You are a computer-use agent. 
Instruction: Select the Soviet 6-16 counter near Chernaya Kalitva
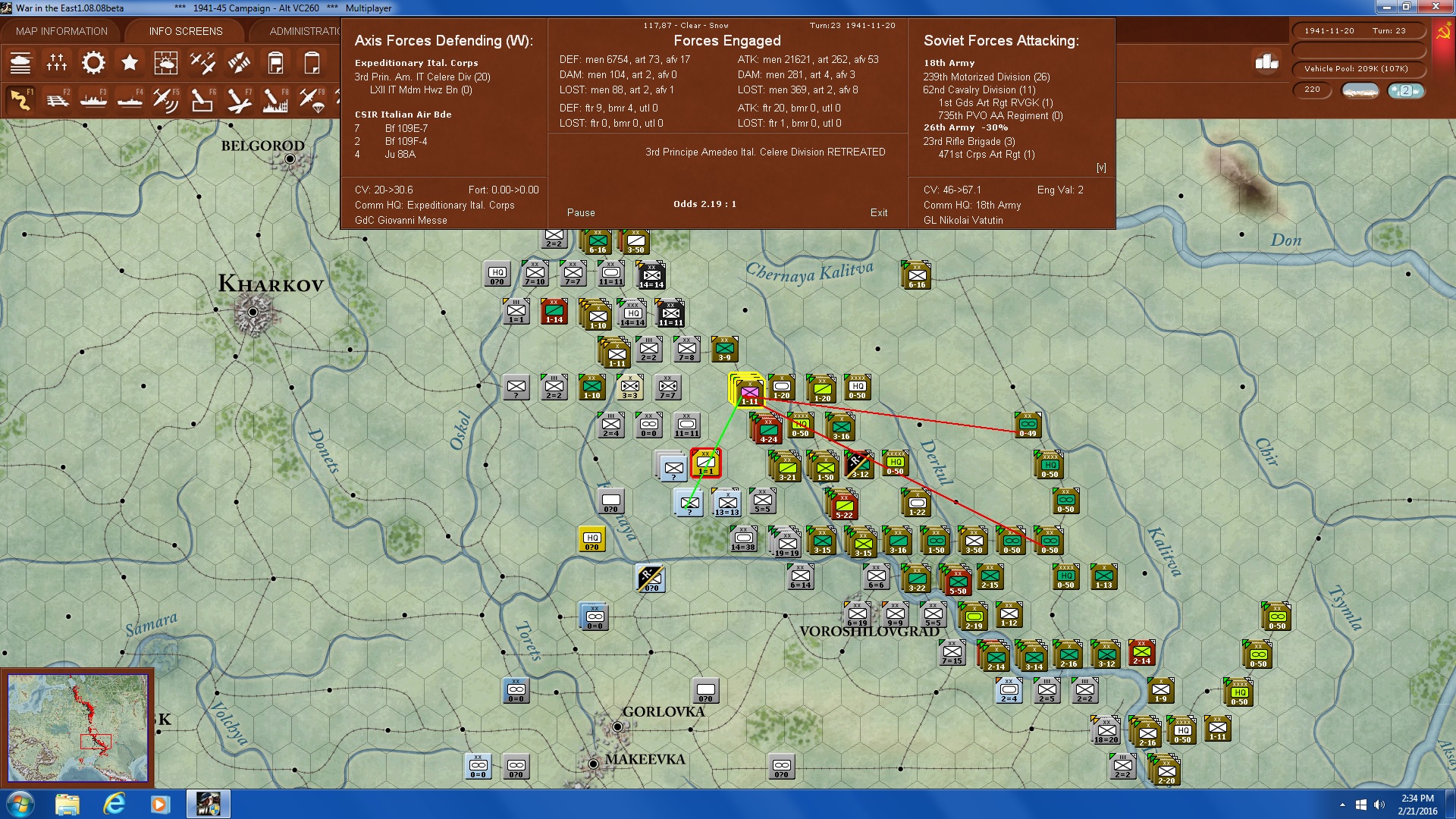(916, 275)
